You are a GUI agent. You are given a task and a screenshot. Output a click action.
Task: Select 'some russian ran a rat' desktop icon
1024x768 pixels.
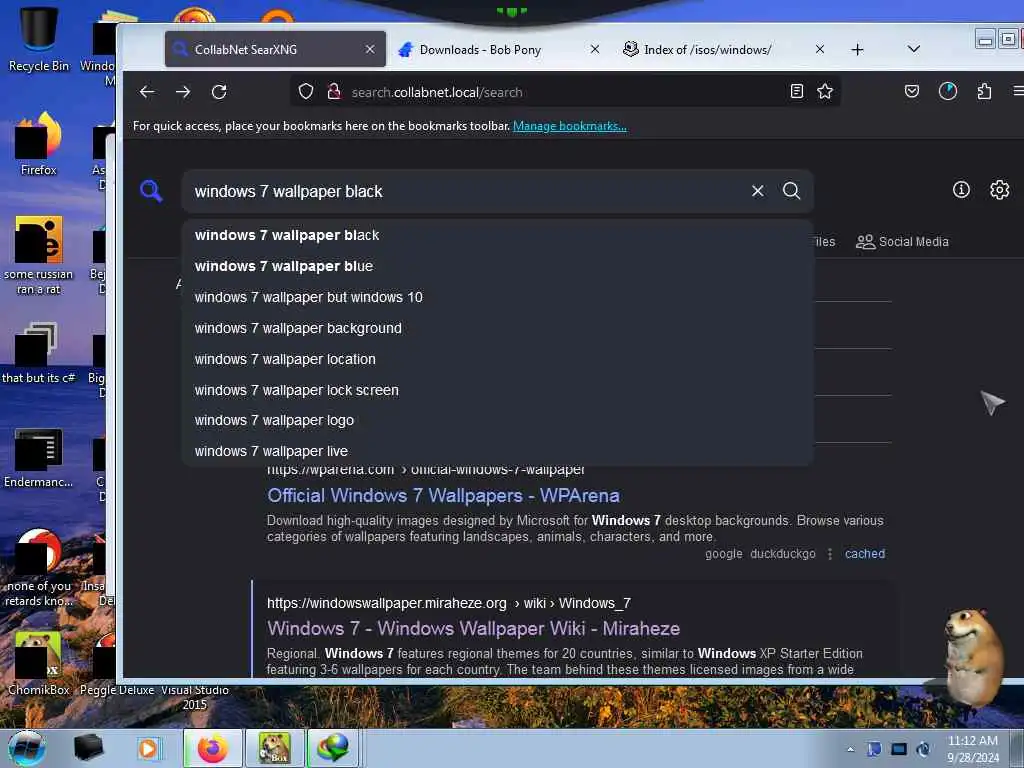[39, 255]
